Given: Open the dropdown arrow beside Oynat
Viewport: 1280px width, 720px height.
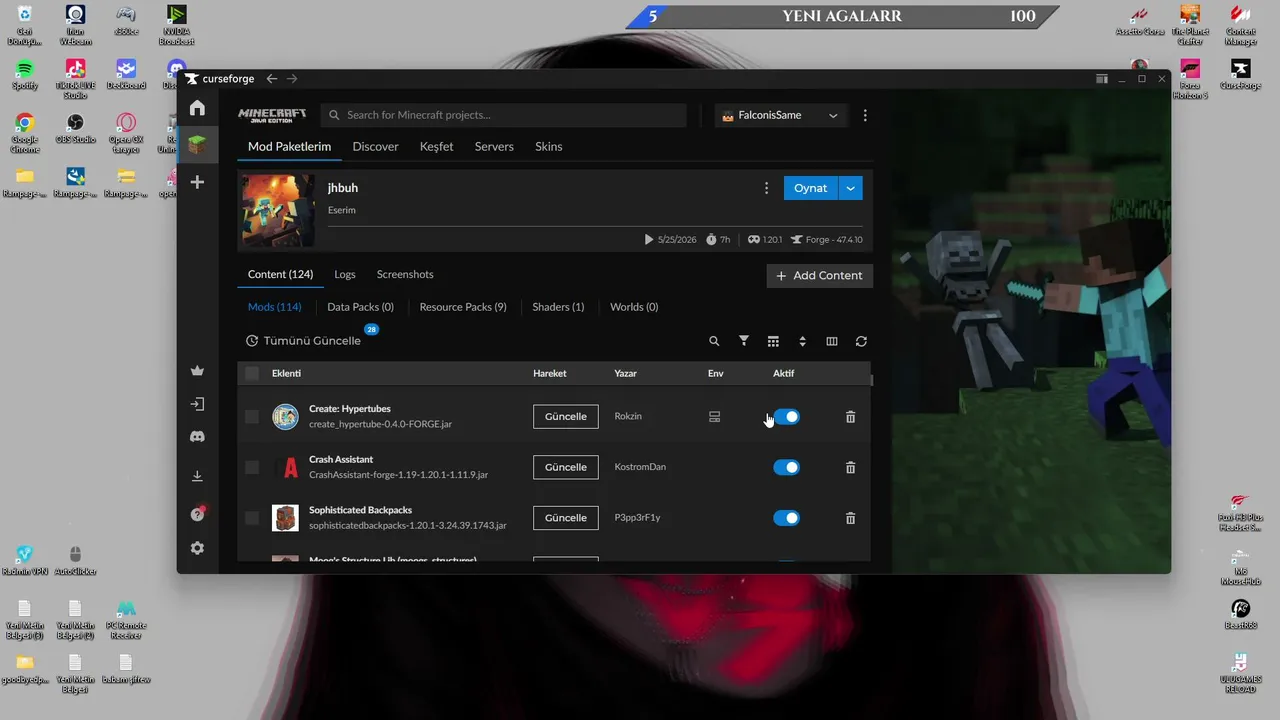Looking at the screenshot, I should 851,188.
